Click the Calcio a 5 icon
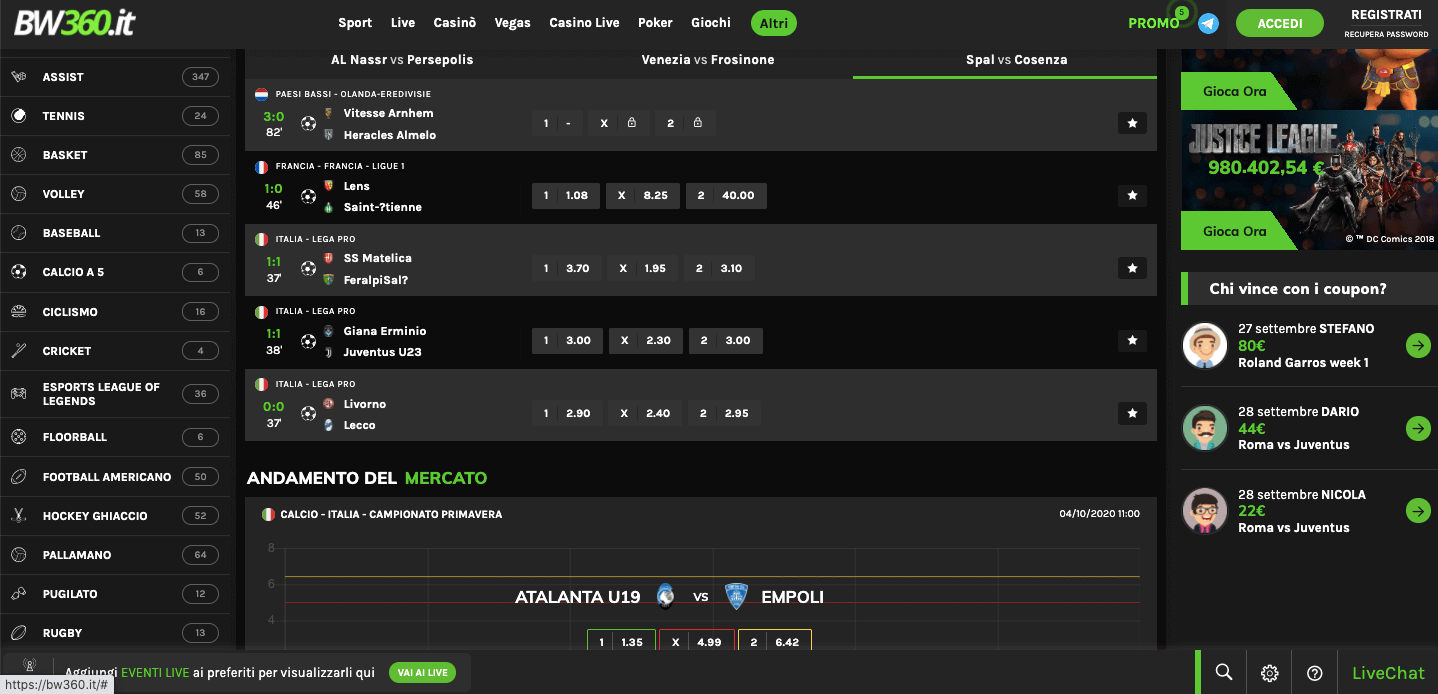The image size is (1438, 694). click(19, 272)
